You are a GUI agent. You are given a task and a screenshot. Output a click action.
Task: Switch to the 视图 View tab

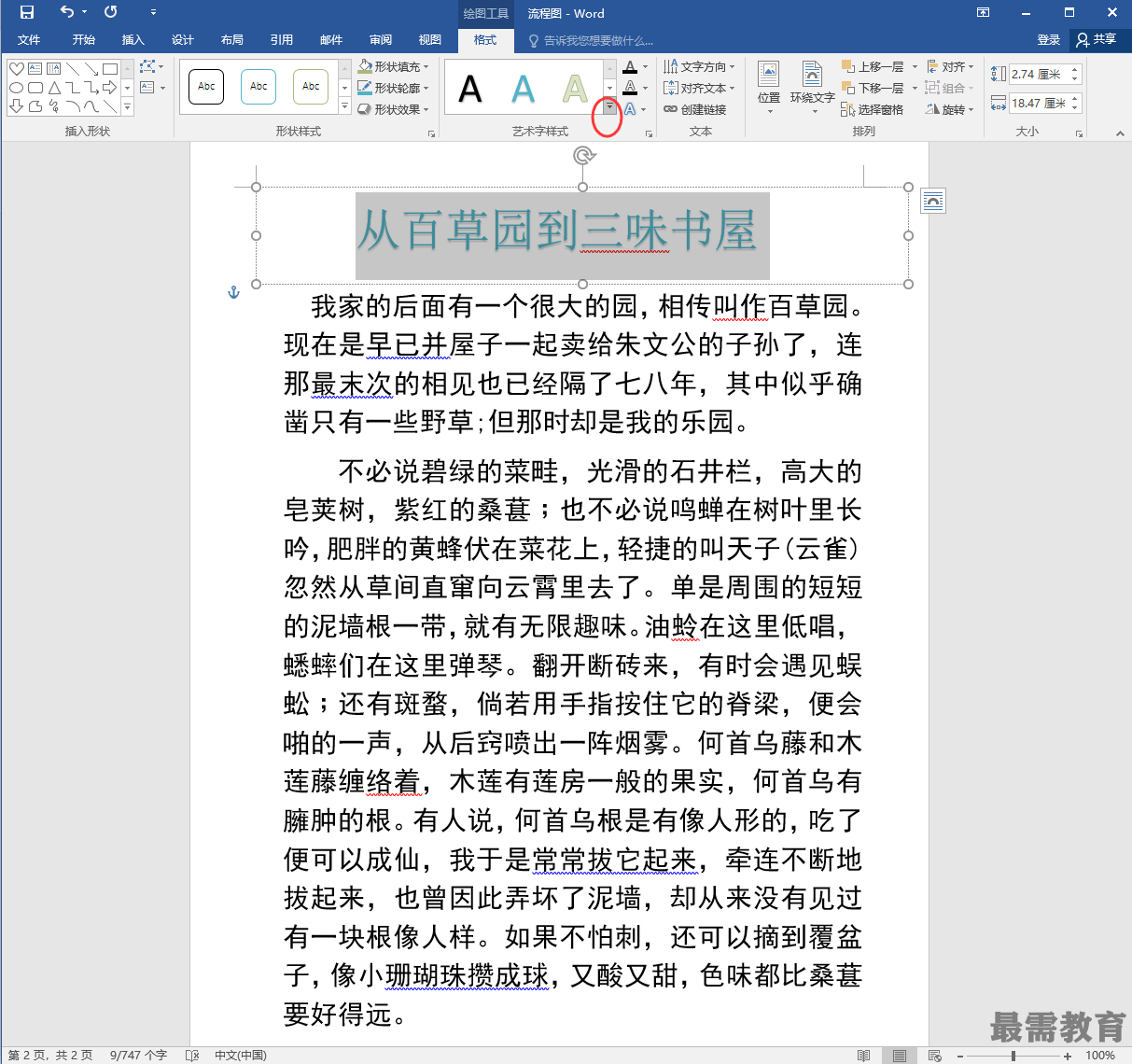[430, 40]
